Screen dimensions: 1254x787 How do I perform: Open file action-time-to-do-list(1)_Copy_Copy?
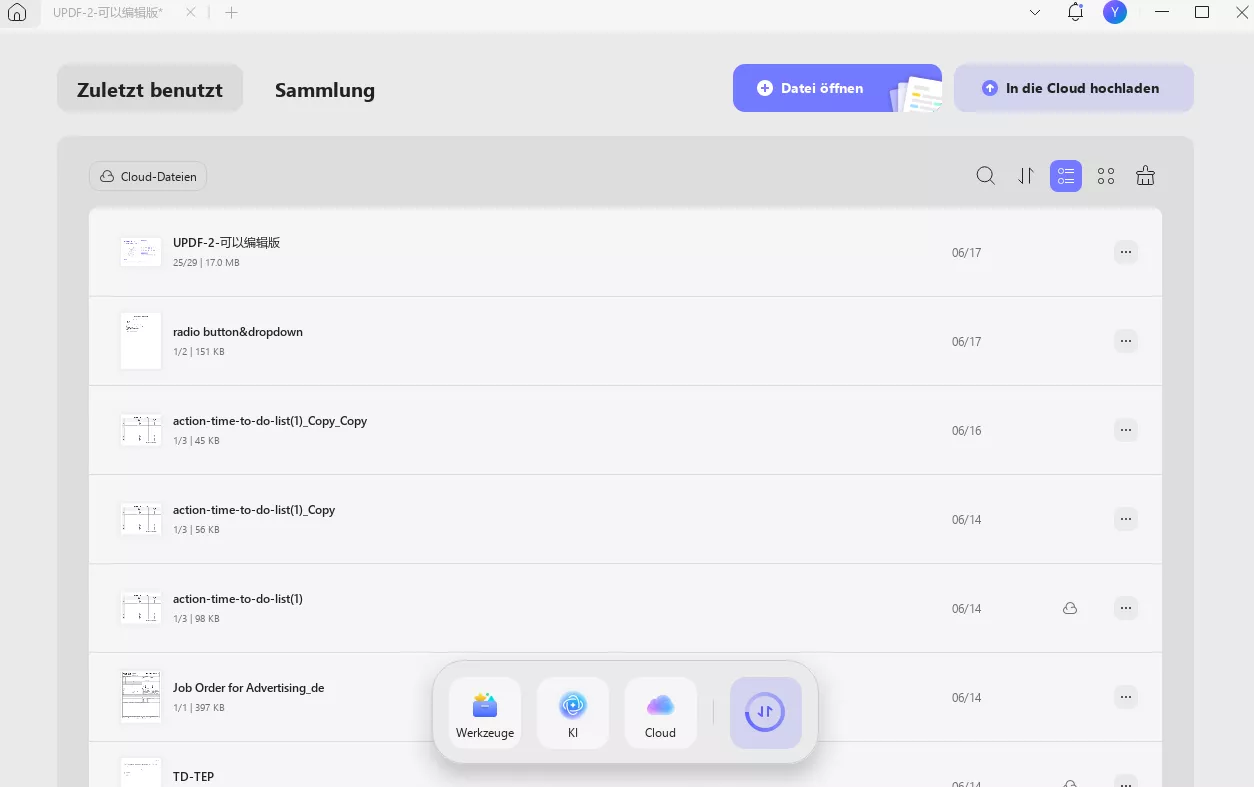click(270, 421)
